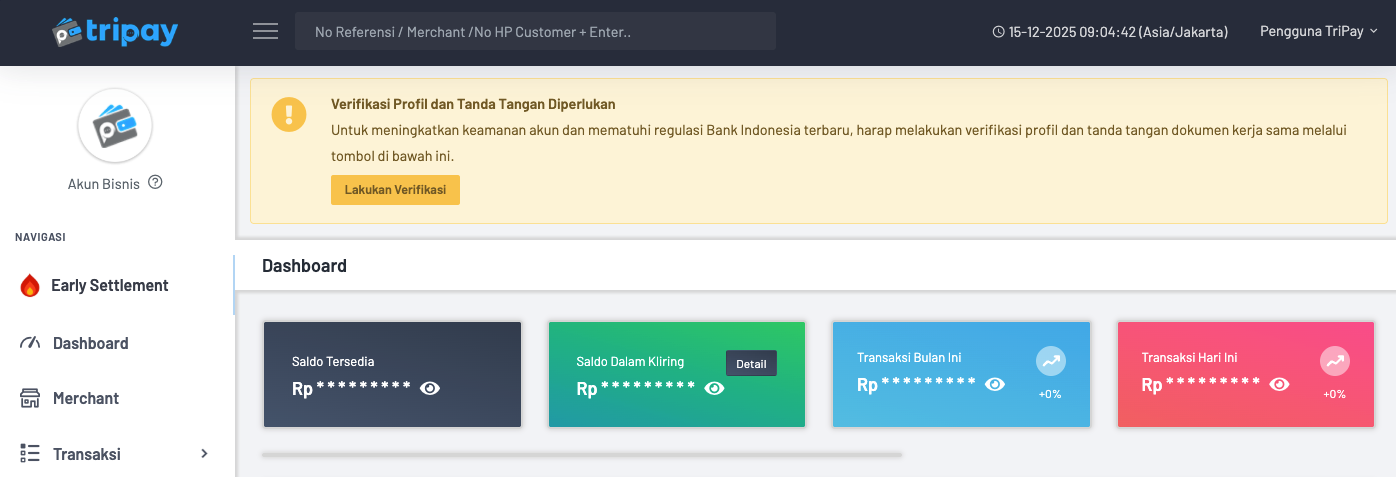
Task: Show the Saldo Tersedia amount
Action: (x=430, y=388)
